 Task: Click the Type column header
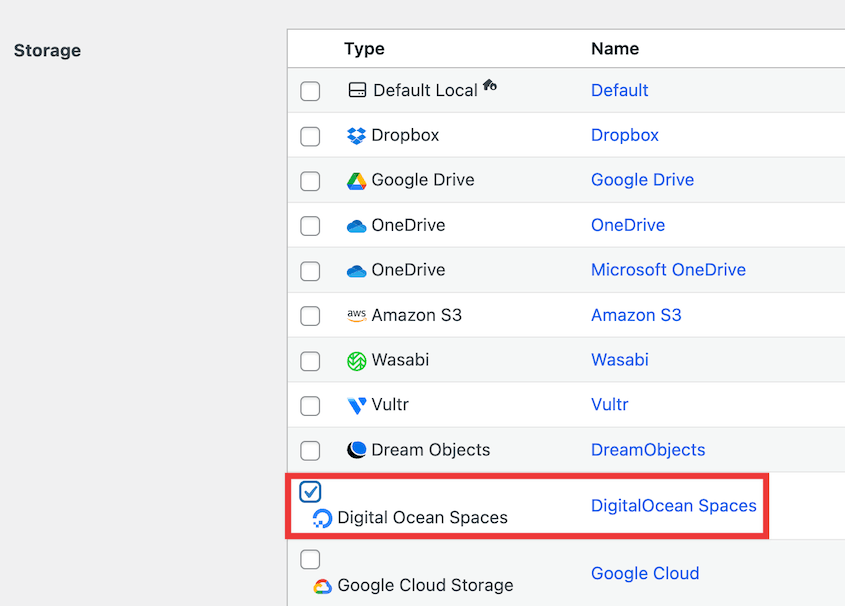point(364,48)
